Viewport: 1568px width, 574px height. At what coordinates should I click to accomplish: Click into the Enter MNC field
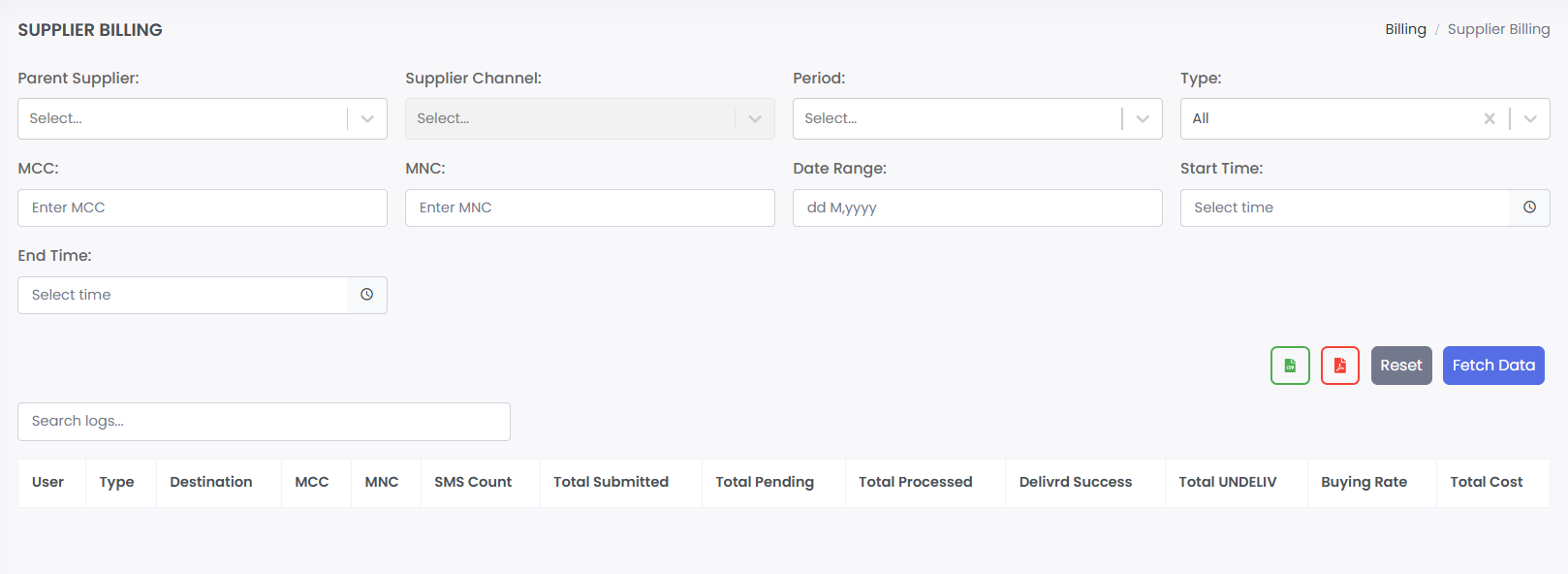590,207
